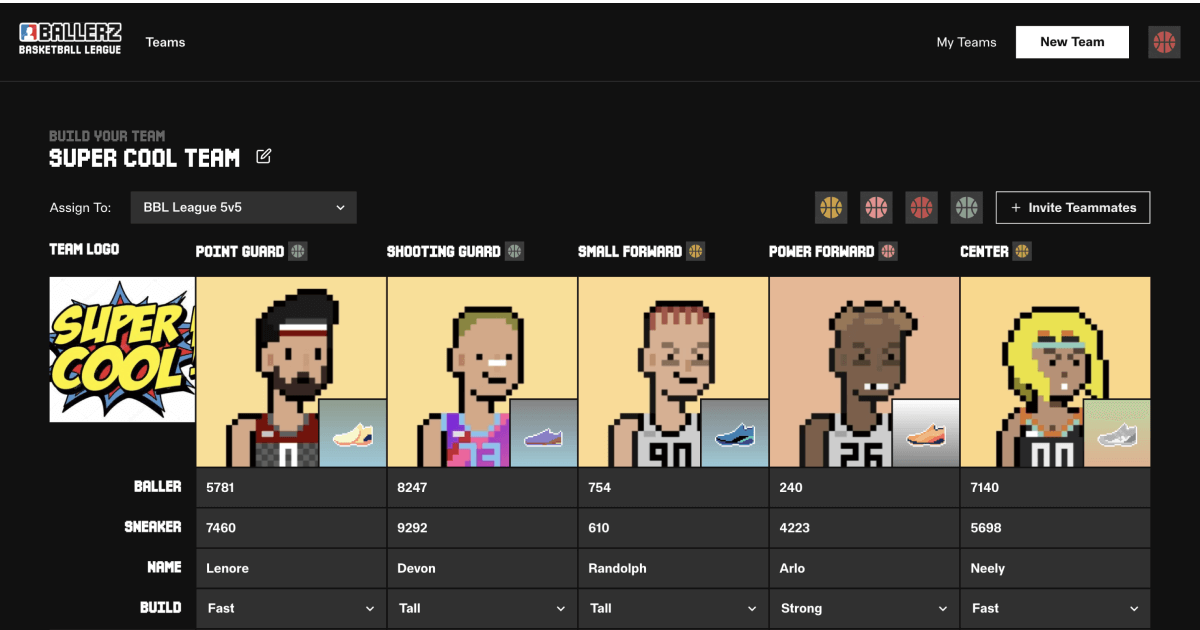Open the Teams nav item

point(165,42)
